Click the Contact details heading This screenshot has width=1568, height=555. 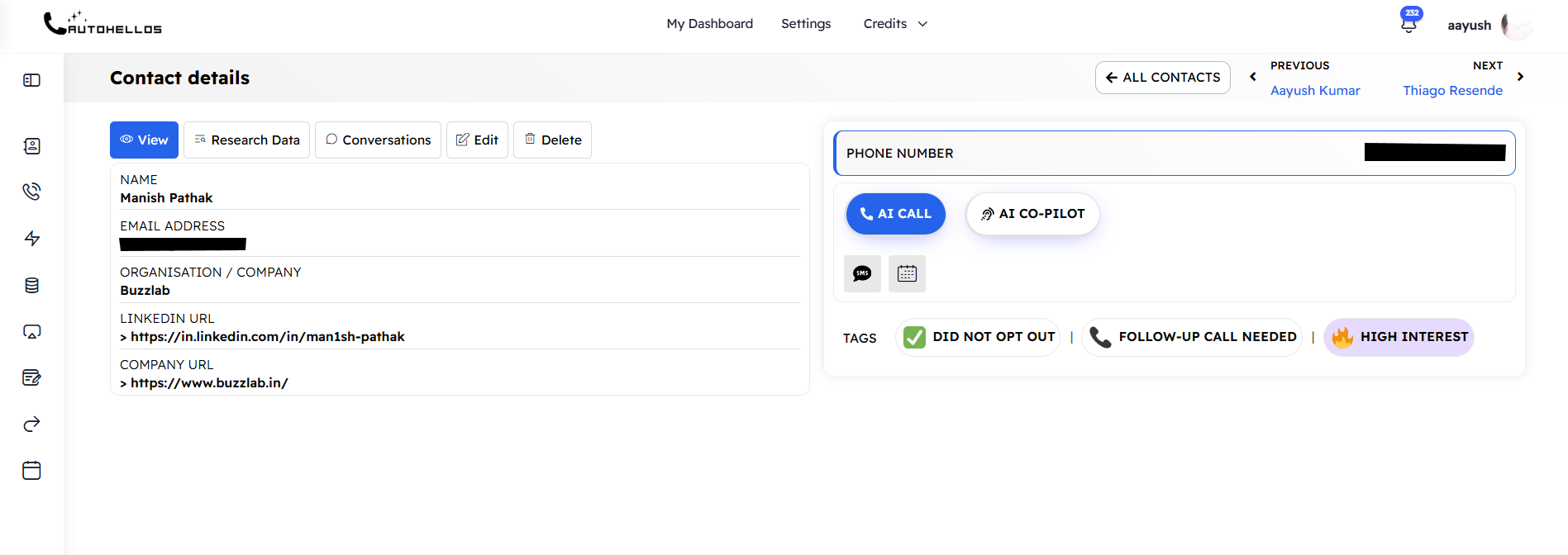click(179, 78)
